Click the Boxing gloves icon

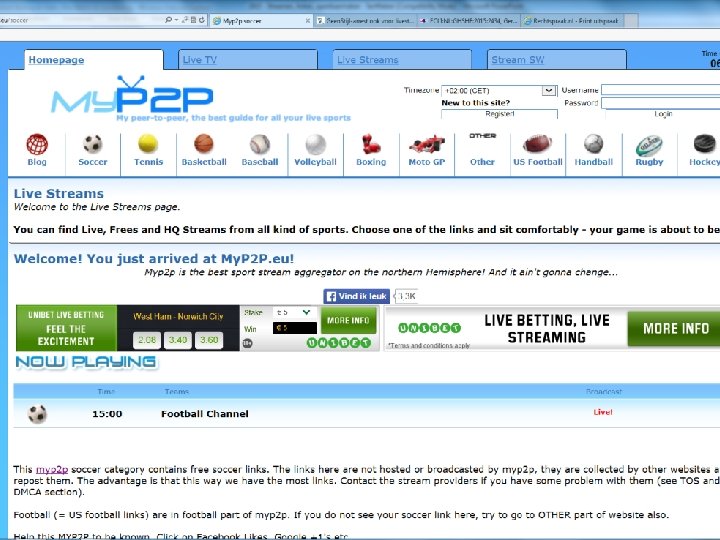click(371, 144)
